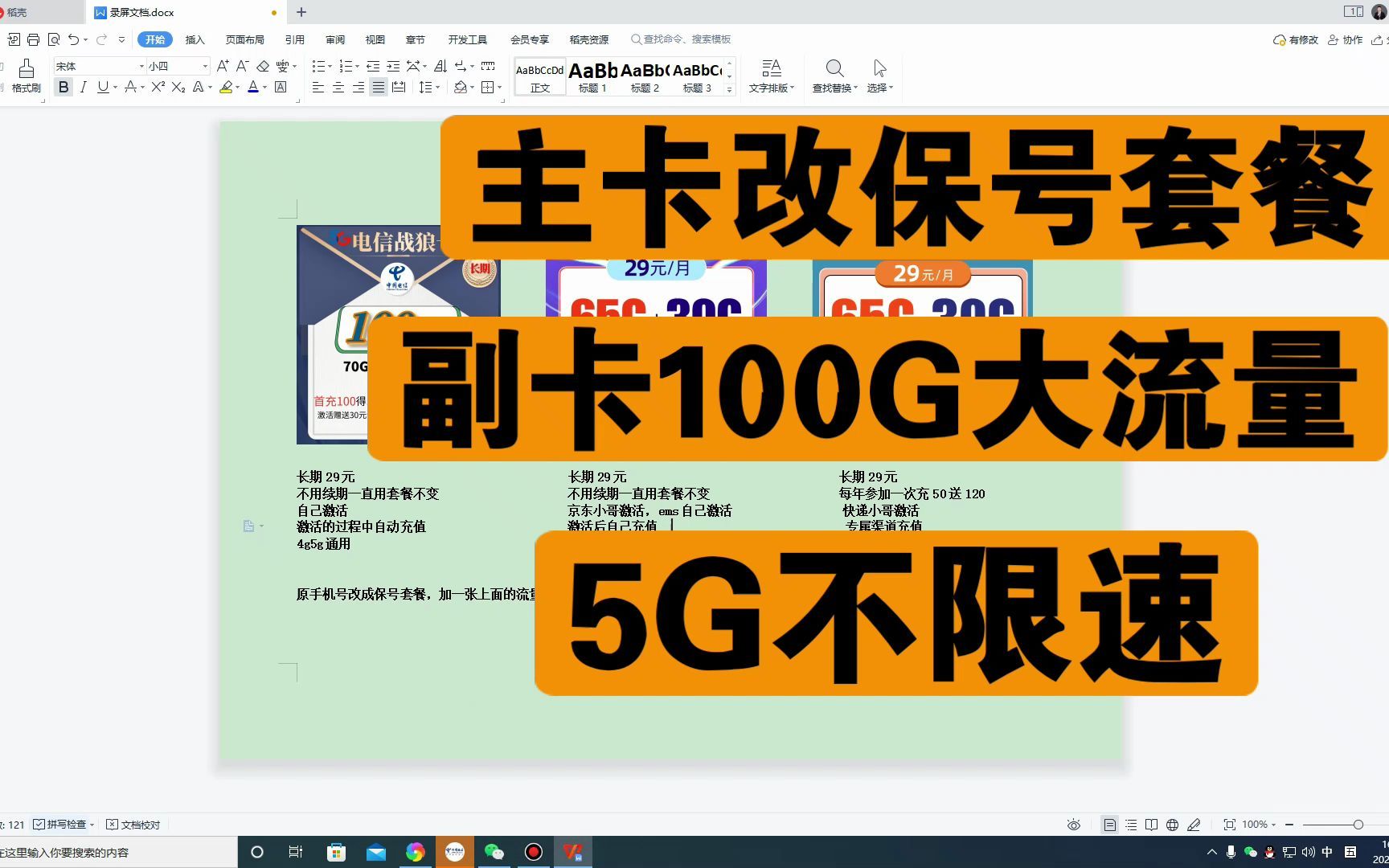Viewport: 1389px width, 868px height.
Task: Center align text
Action: (x=338, y=87)
